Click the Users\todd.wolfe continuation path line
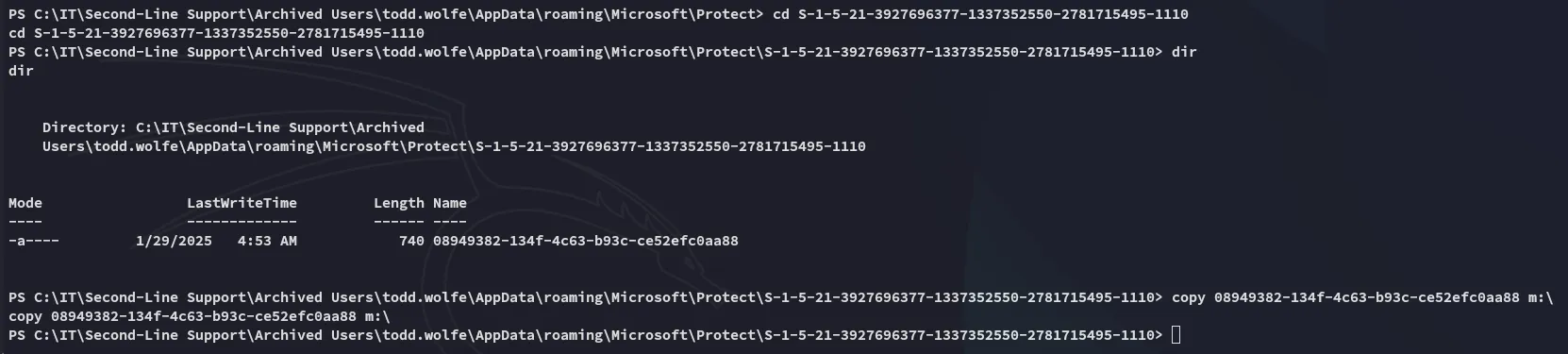This screenshot has height=354, width=1568. [454, 146]
